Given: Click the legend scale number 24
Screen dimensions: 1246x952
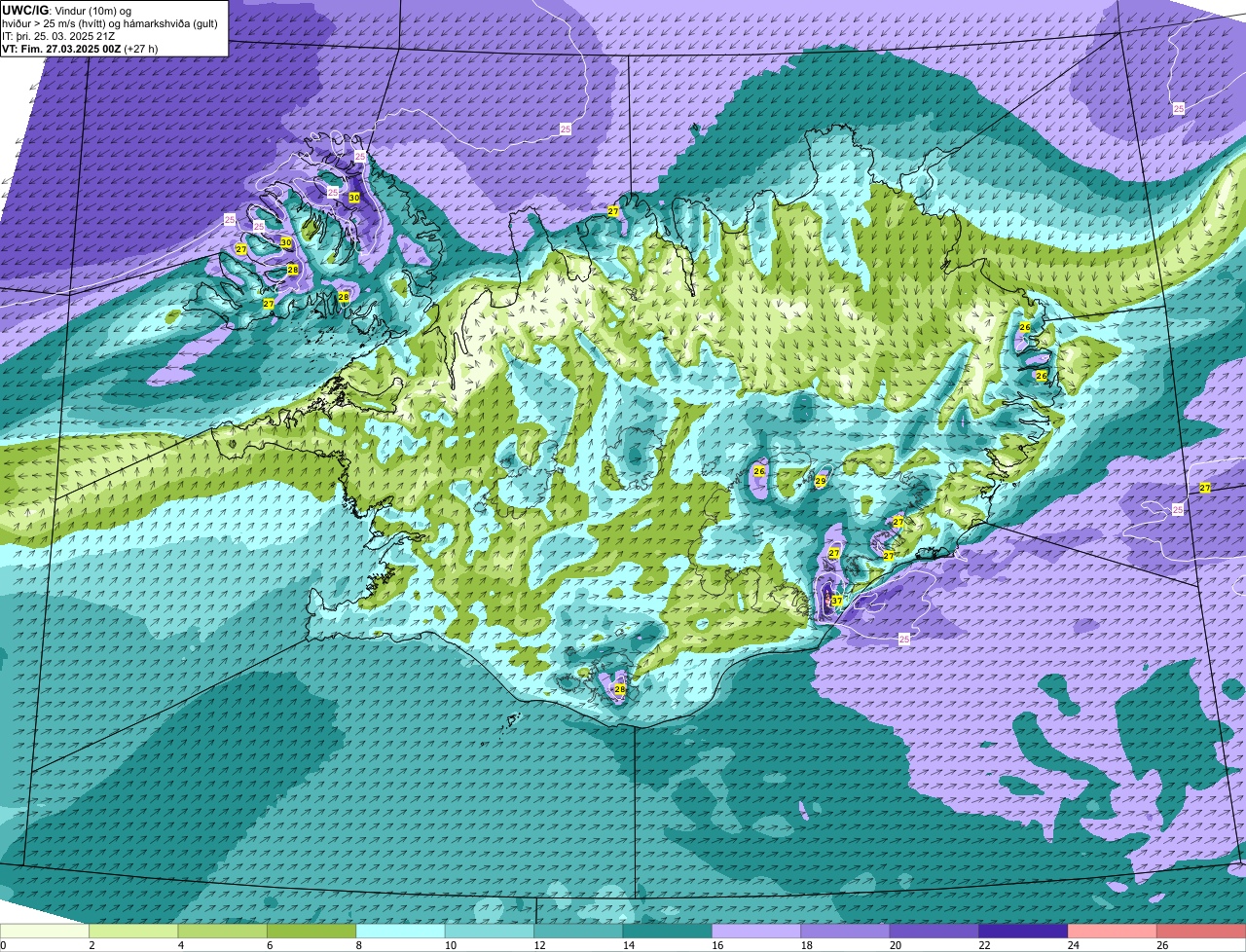Looking at the screenshot, I should click(x=1074, y=945).
